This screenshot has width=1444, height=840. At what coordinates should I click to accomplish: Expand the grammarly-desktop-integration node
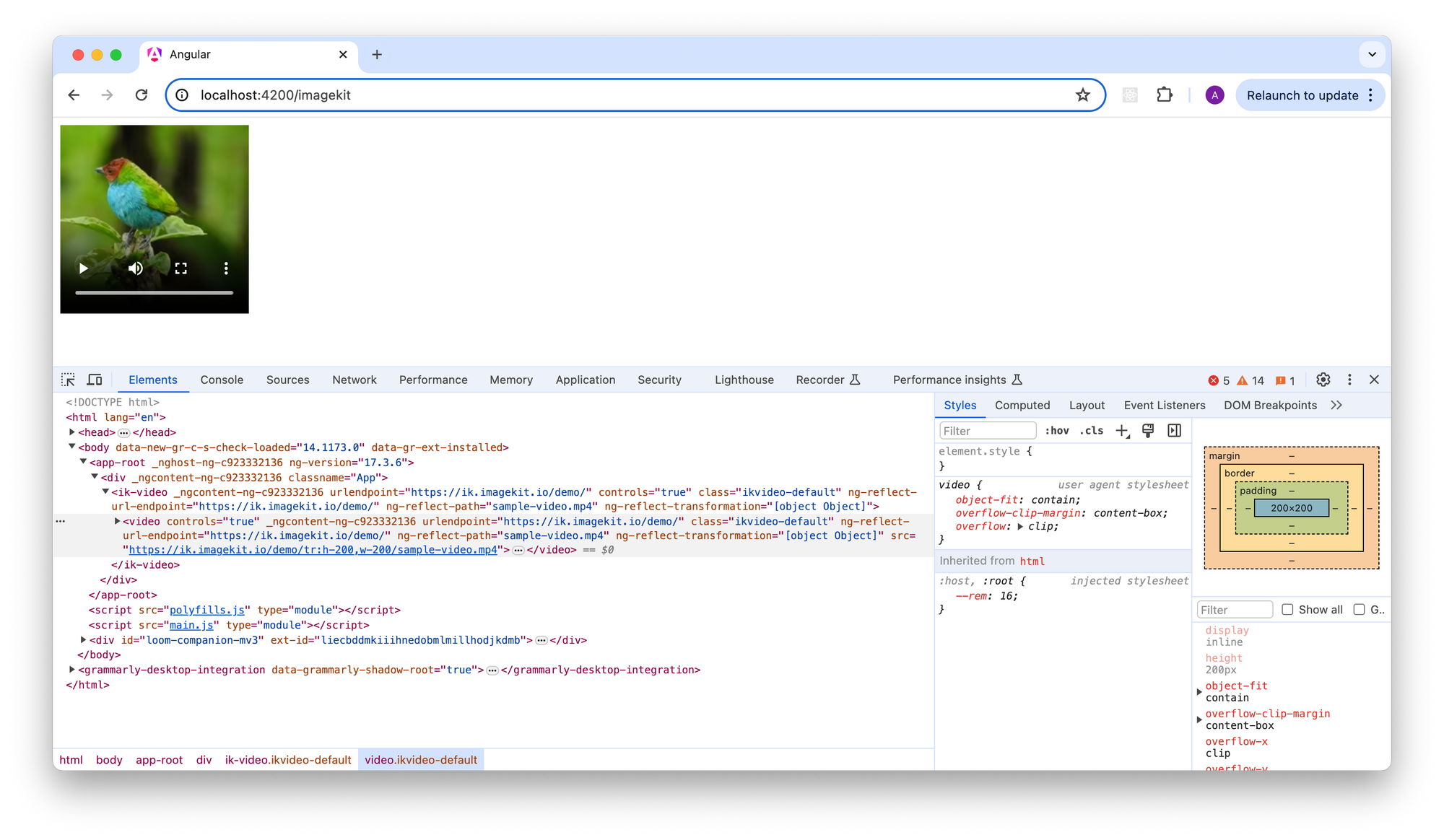point(72,670)
